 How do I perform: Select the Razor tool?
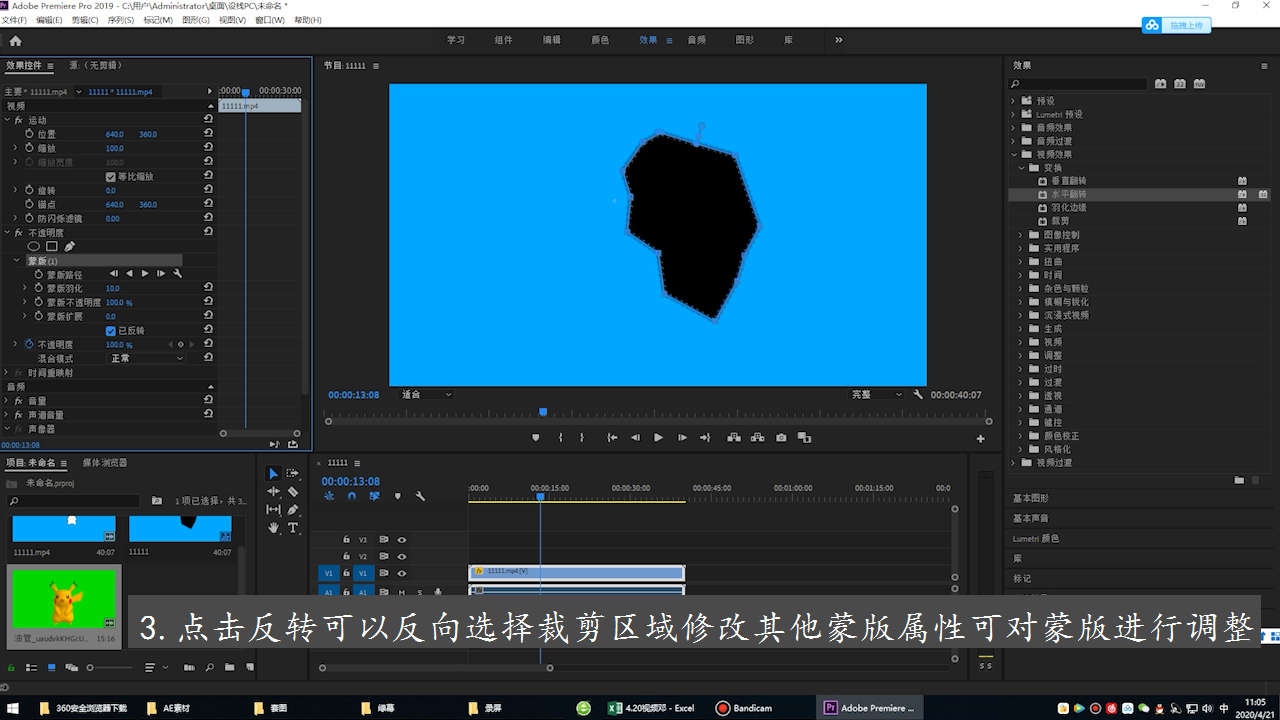tap(293, 491)
